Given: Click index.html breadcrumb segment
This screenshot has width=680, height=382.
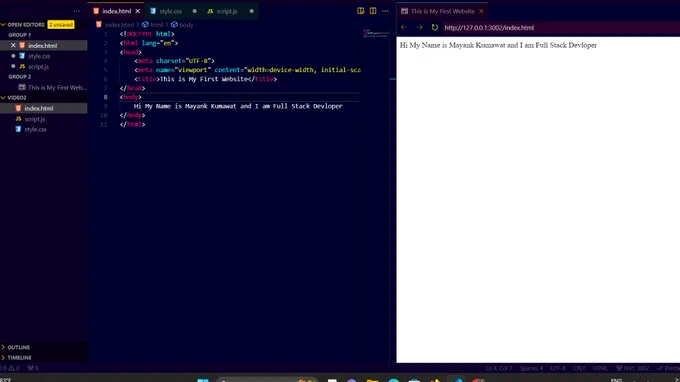Looking at the screenshot, I should point(119,25).
